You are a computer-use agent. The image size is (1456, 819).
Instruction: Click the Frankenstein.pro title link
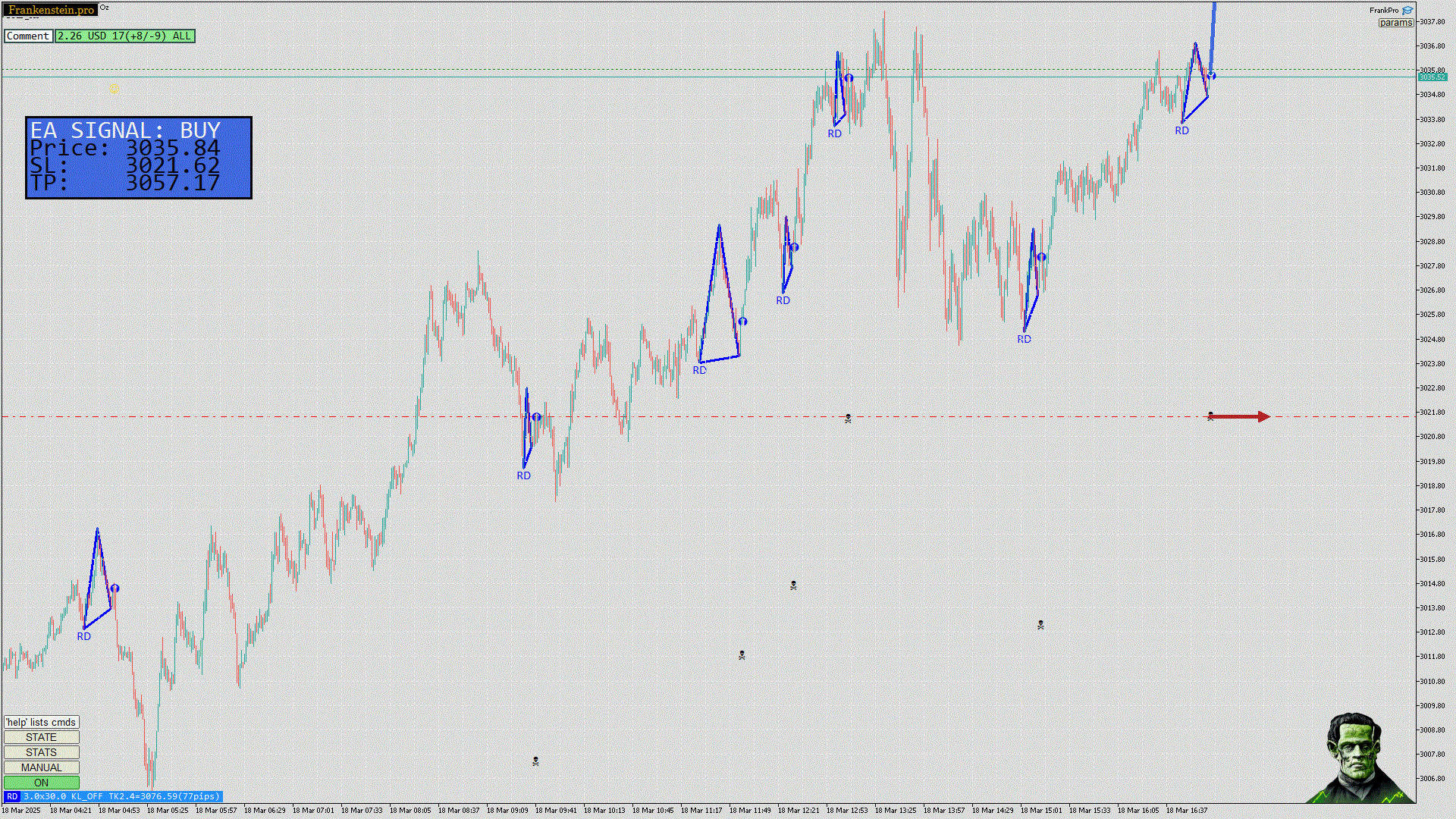(51, 10)
